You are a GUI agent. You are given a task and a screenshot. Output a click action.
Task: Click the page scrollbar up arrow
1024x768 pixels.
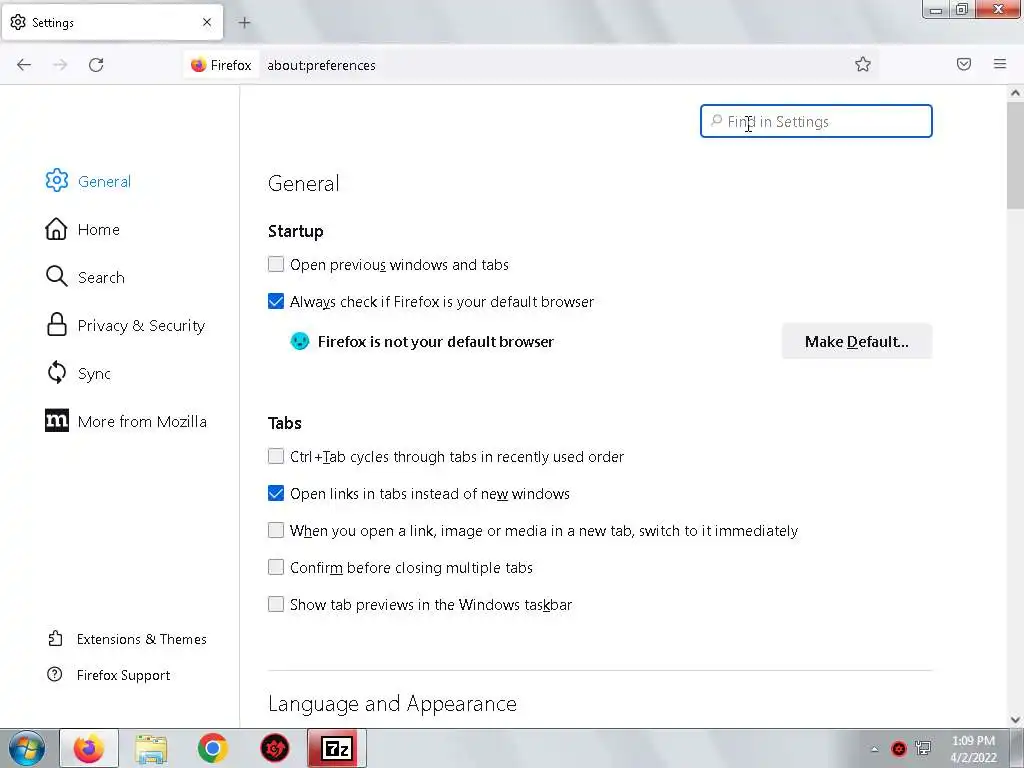tap(1015, 93)
